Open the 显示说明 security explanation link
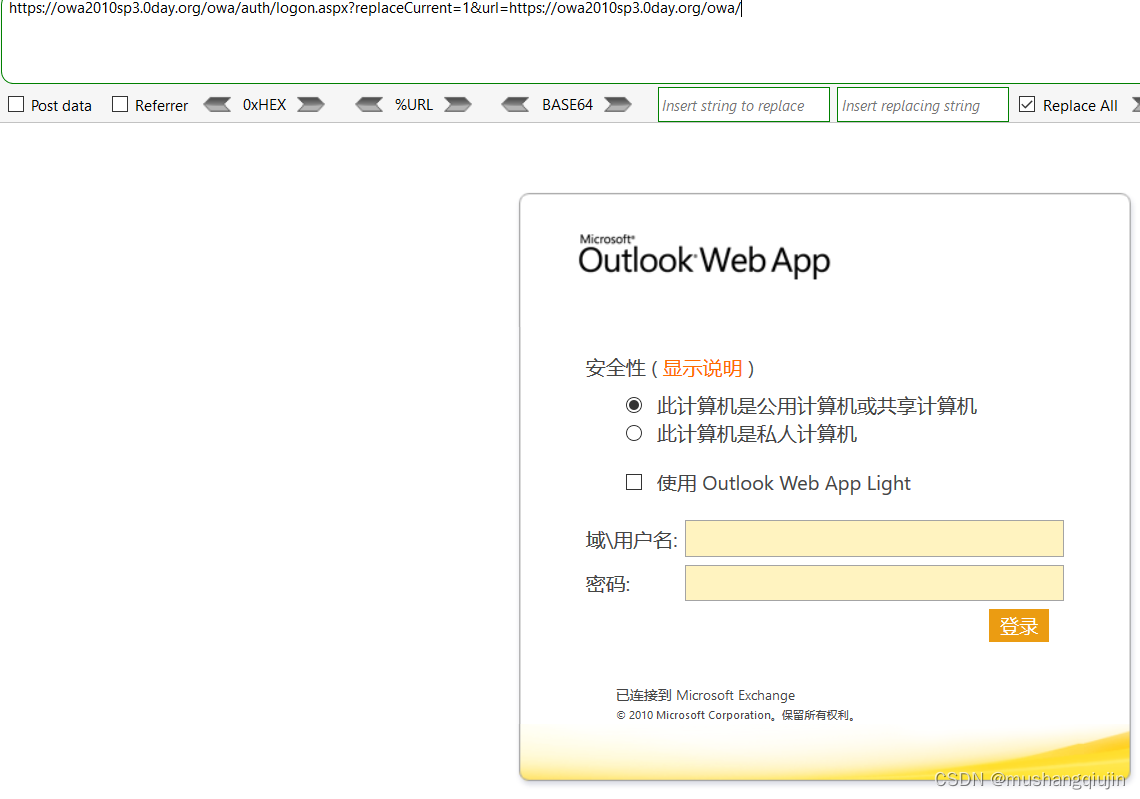The image size is (1140, 799). click(x=702, y=369)
